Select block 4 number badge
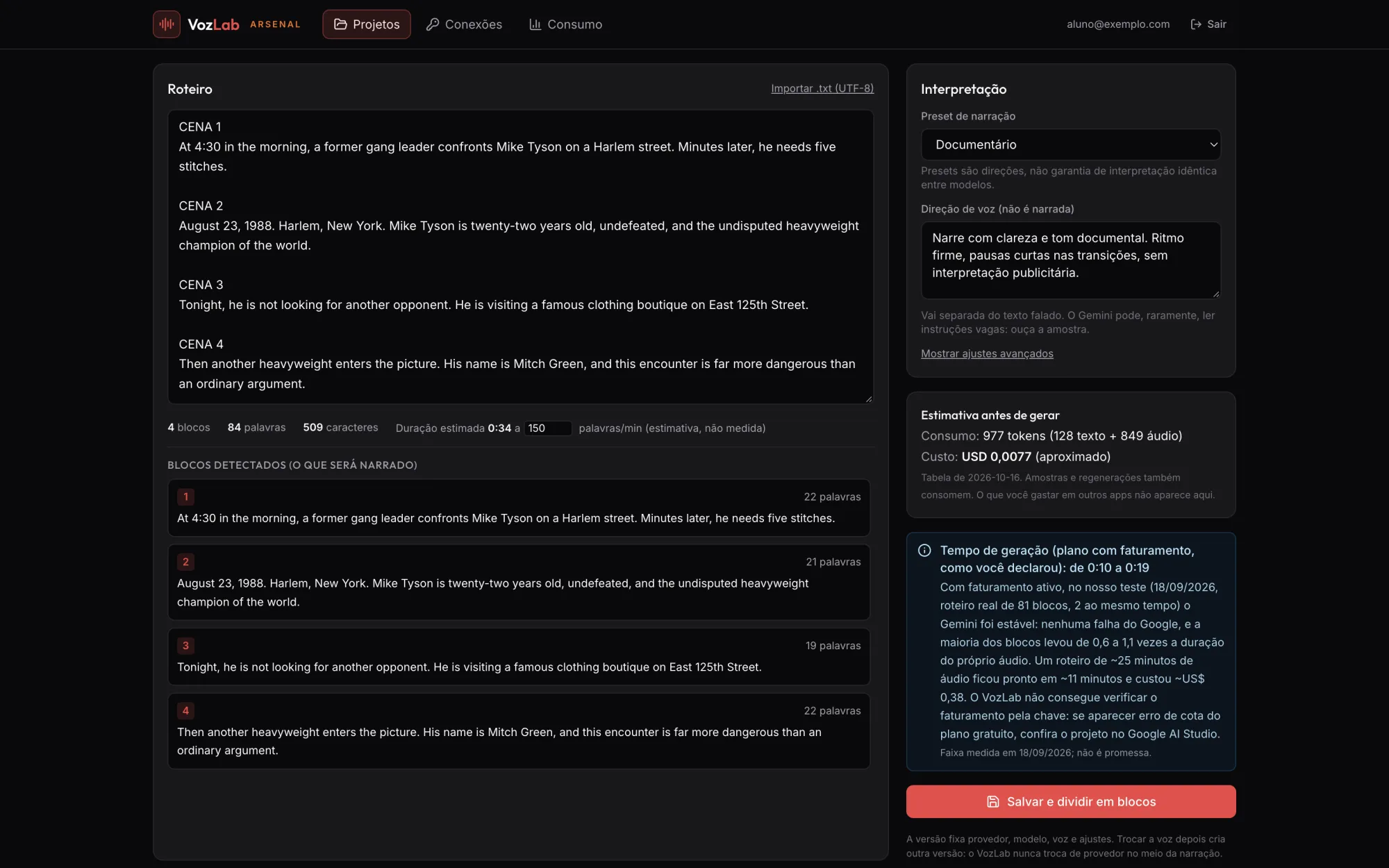This screenshot has height=868, width=1389. [x=185, y=710]
